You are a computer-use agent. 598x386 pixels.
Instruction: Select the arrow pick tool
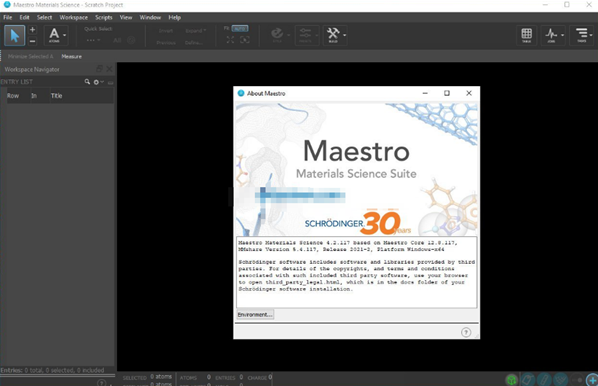click(x=14, y=35)
